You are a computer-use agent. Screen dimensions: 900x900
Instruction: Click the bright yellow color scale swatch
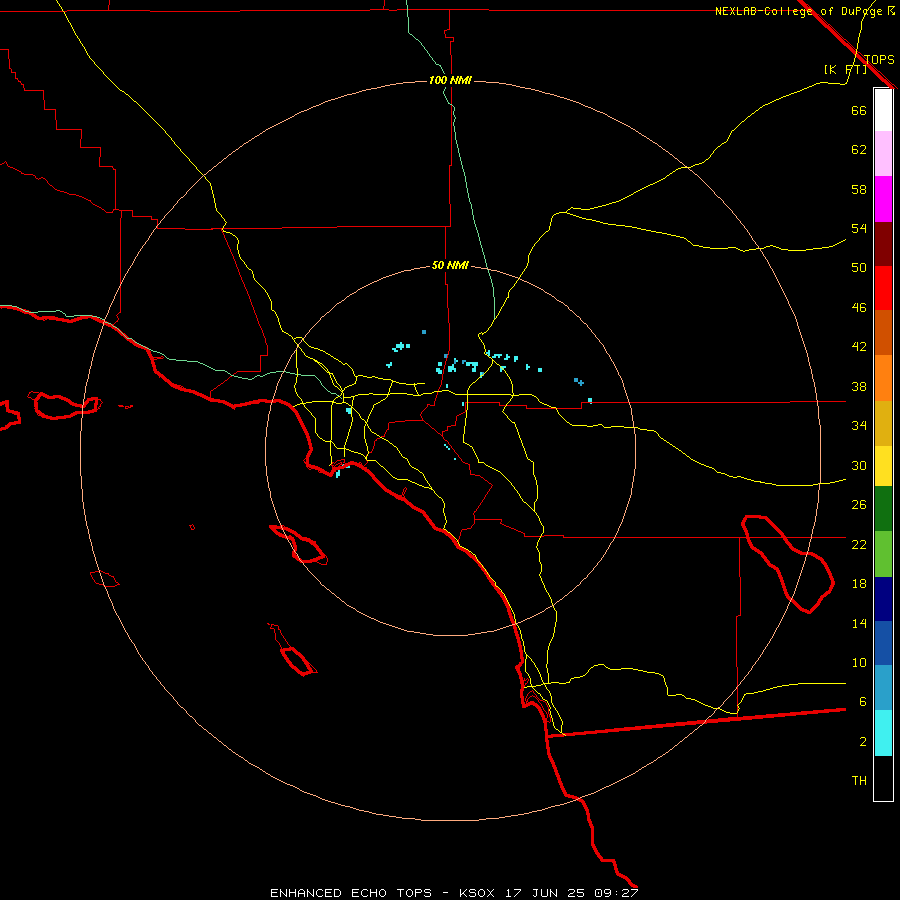(883, 466)
